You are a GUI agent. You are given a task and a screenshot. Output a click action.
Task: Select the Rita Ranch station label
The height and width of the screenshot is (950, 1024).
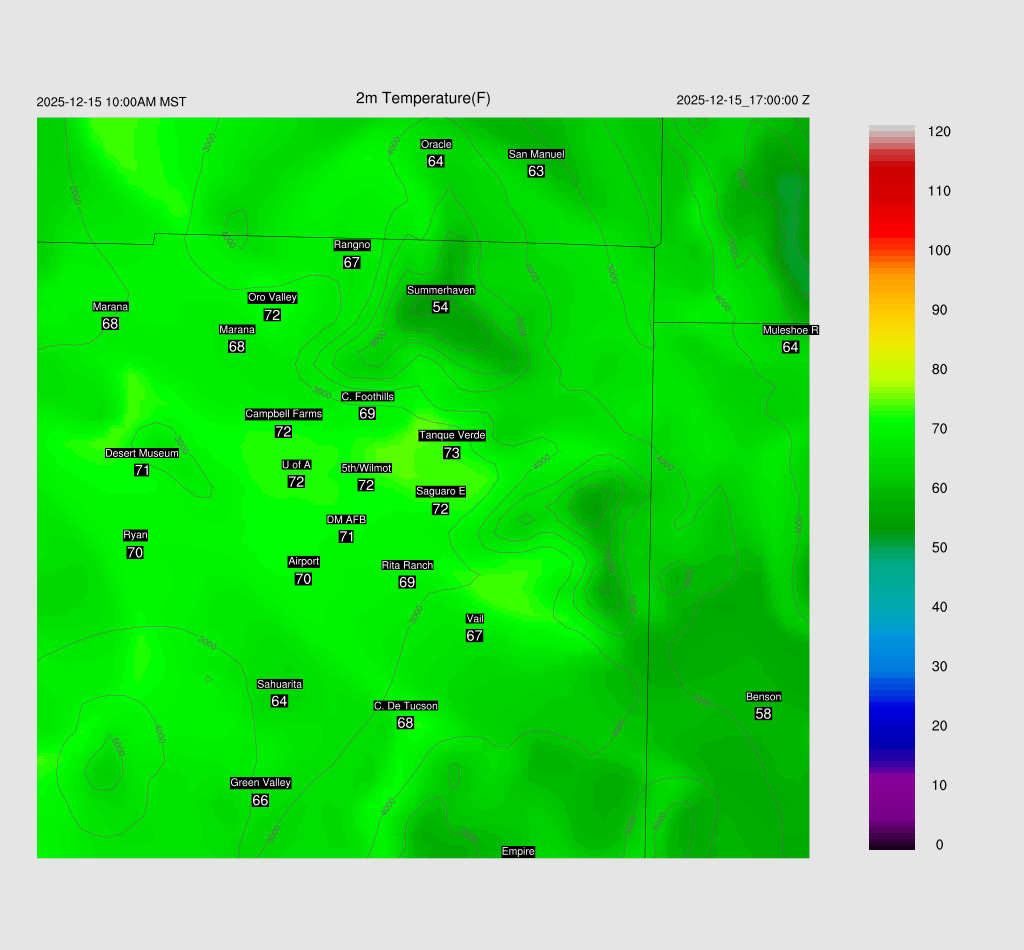[407, 565]
